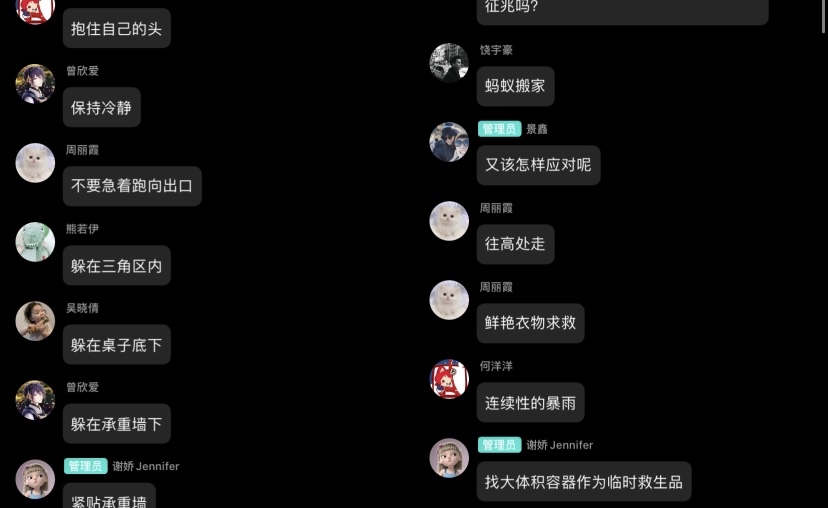Select the message 又该怎样应对呢

pos(538,165)
